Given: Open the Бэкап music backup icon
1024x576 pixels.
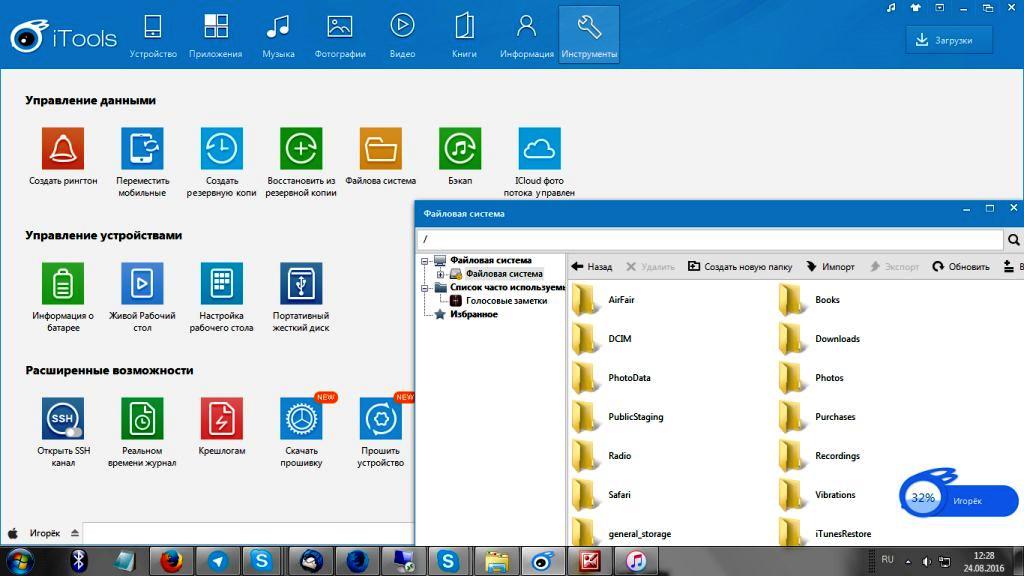Looking at the screenshot, I should click(460, 148).
